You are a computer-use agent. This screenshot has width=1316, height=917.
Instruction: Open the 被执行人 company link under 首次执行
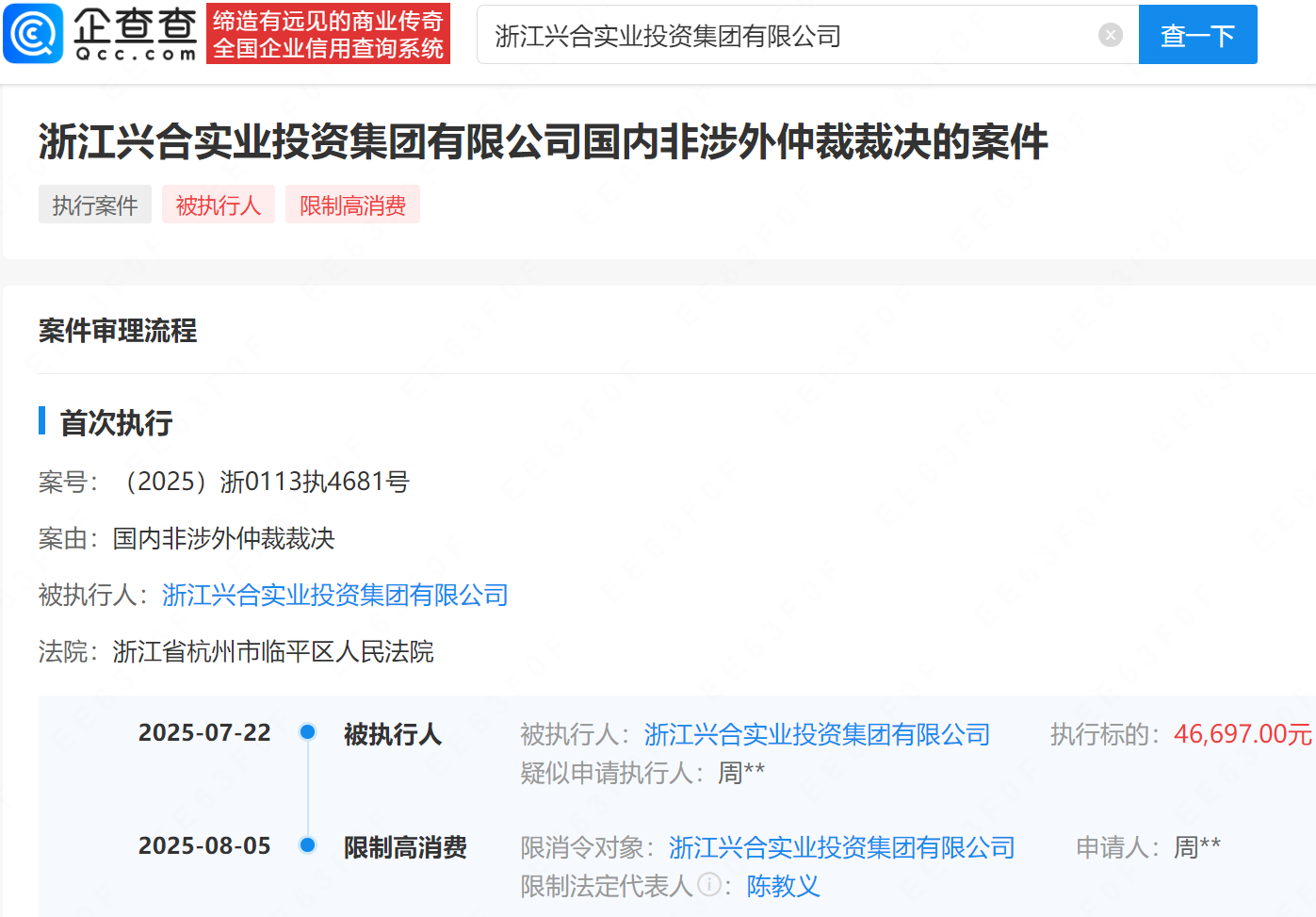[x=335, y=595]
